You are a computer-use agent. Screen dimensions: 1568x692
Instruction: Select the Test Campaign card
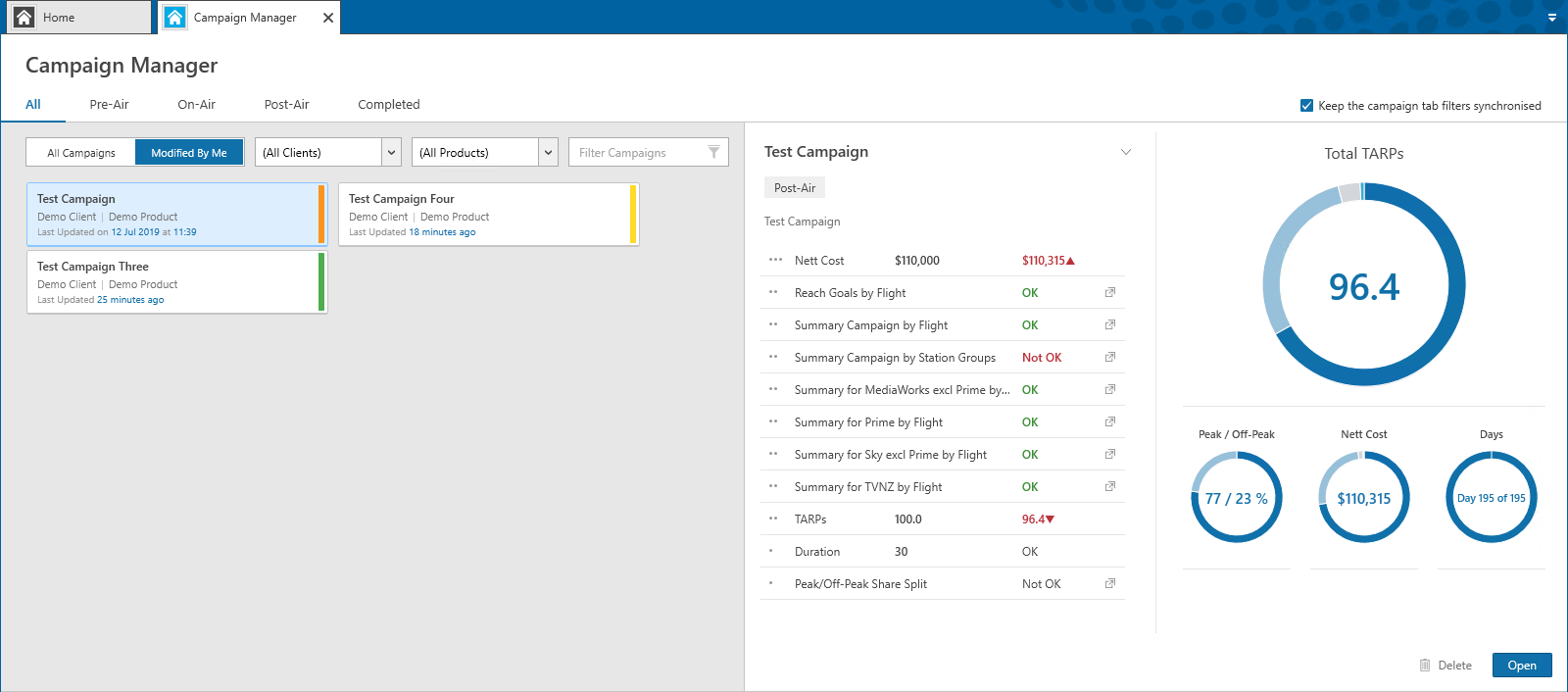[176, 214]
